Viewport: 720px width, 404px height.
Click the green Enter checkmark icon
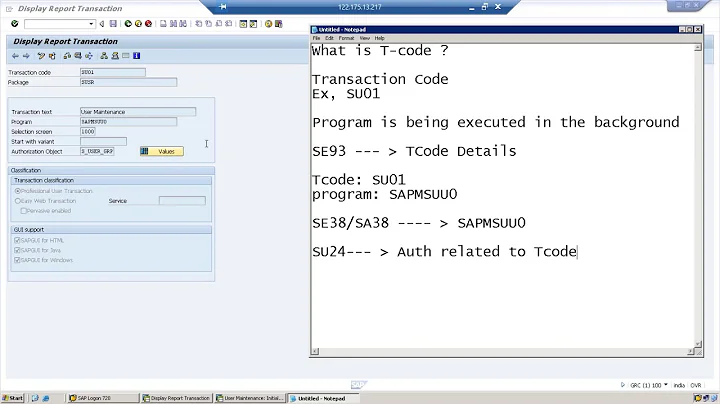[15, 23]
